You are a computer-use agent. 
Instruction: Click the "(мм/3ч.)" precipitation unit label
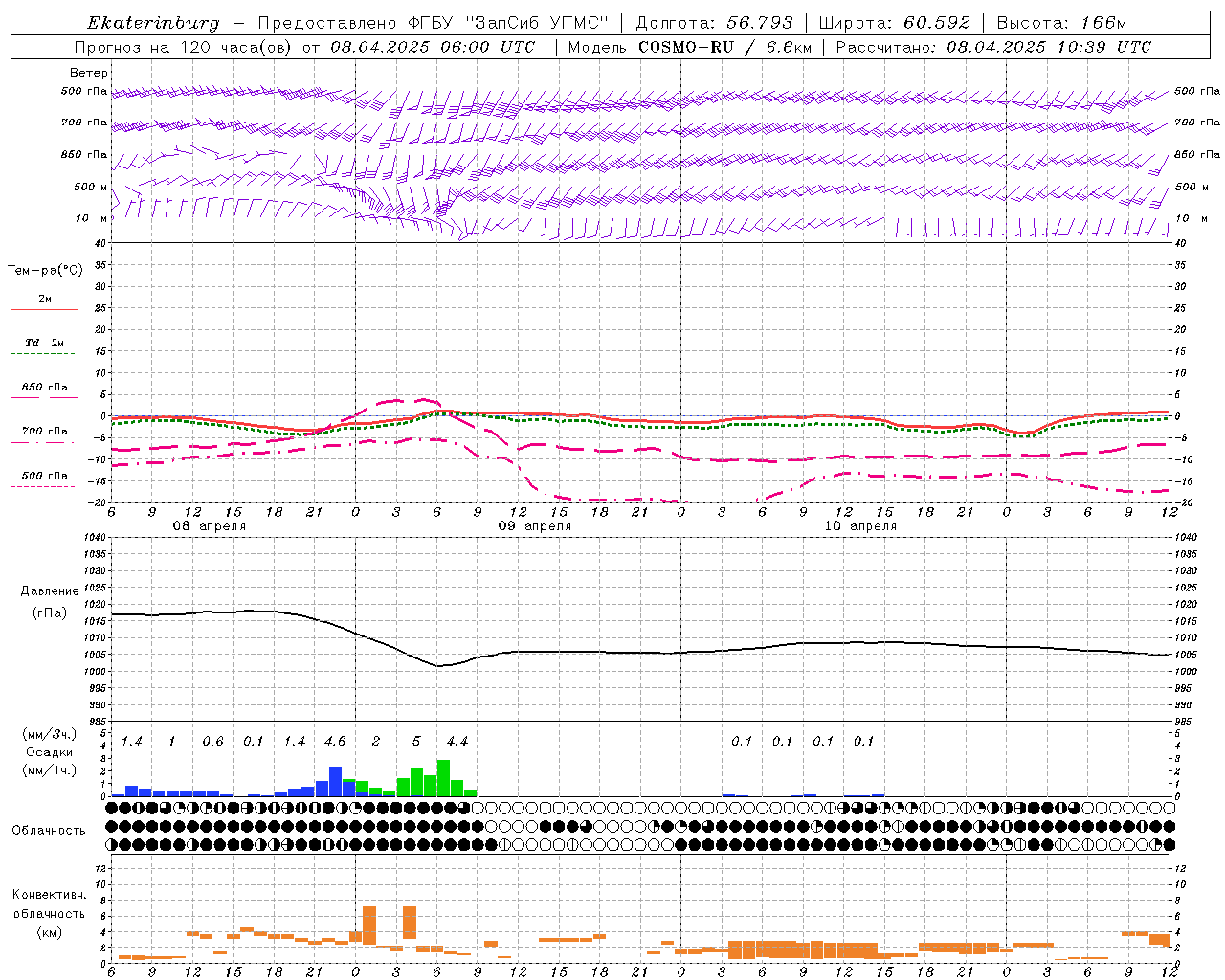pyautogui.click(x=50, y=735)
